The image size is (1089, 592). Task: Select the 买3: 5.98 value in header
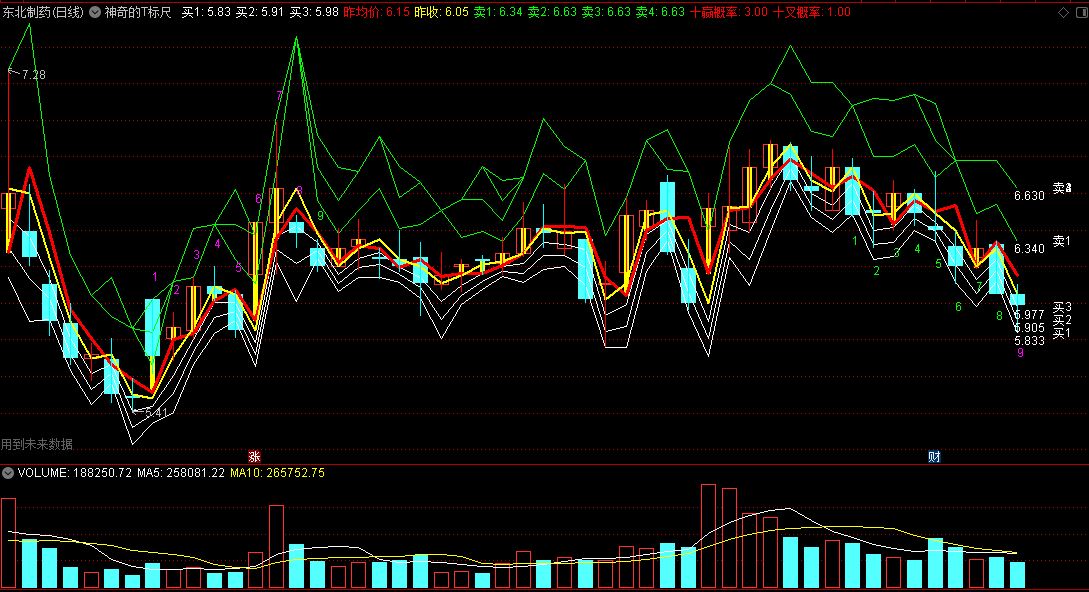[x=314, y=13]
